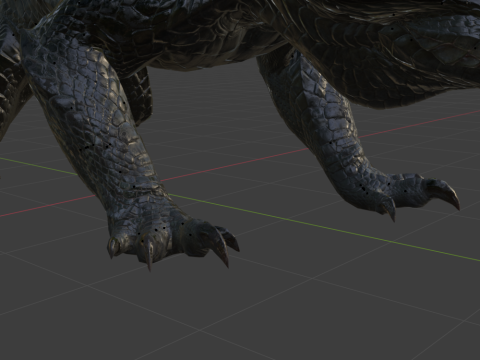Click the front foot's leftmost rounded claw
480x360 pixels.
coord(114,247)
